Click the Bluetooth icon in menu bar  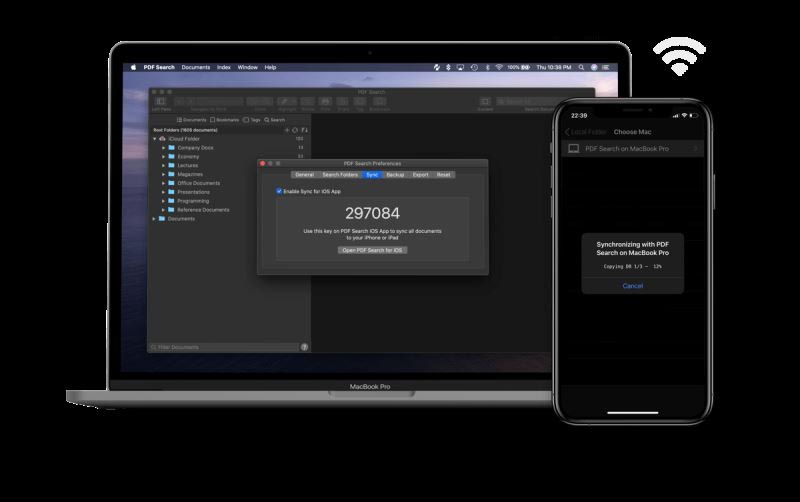[x=487, y=67]
